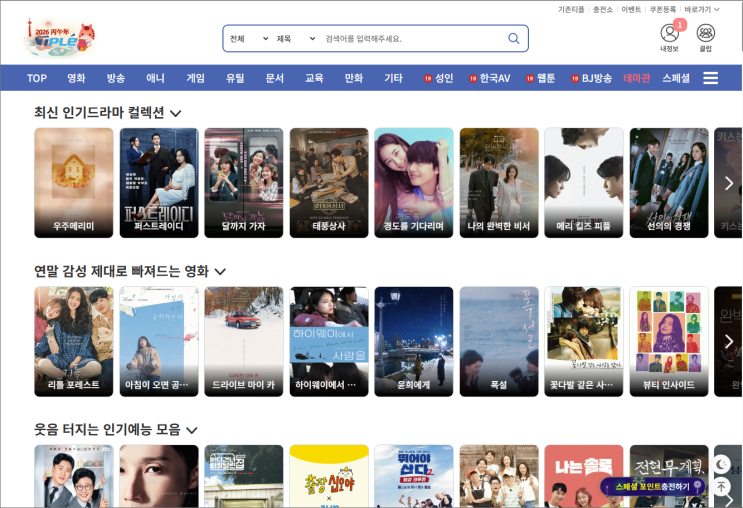The width and height of the screenshot is (743, 508).
Task: Open the 뷰티 인사이드 movie poster
Action: [669, 341]
